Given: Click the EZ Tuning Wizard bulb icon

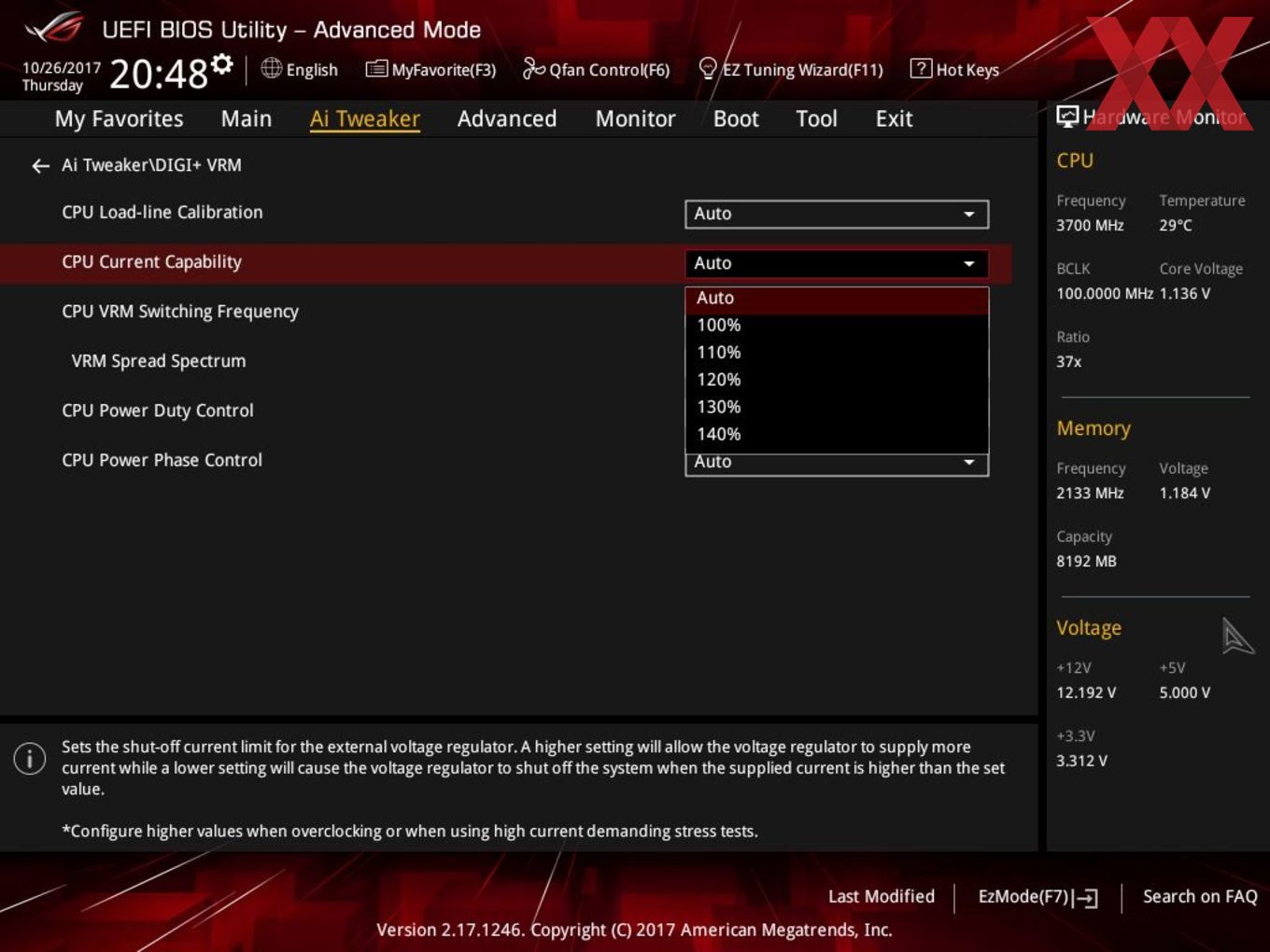Looking at the screenshot, I should [x=708, y=68].
